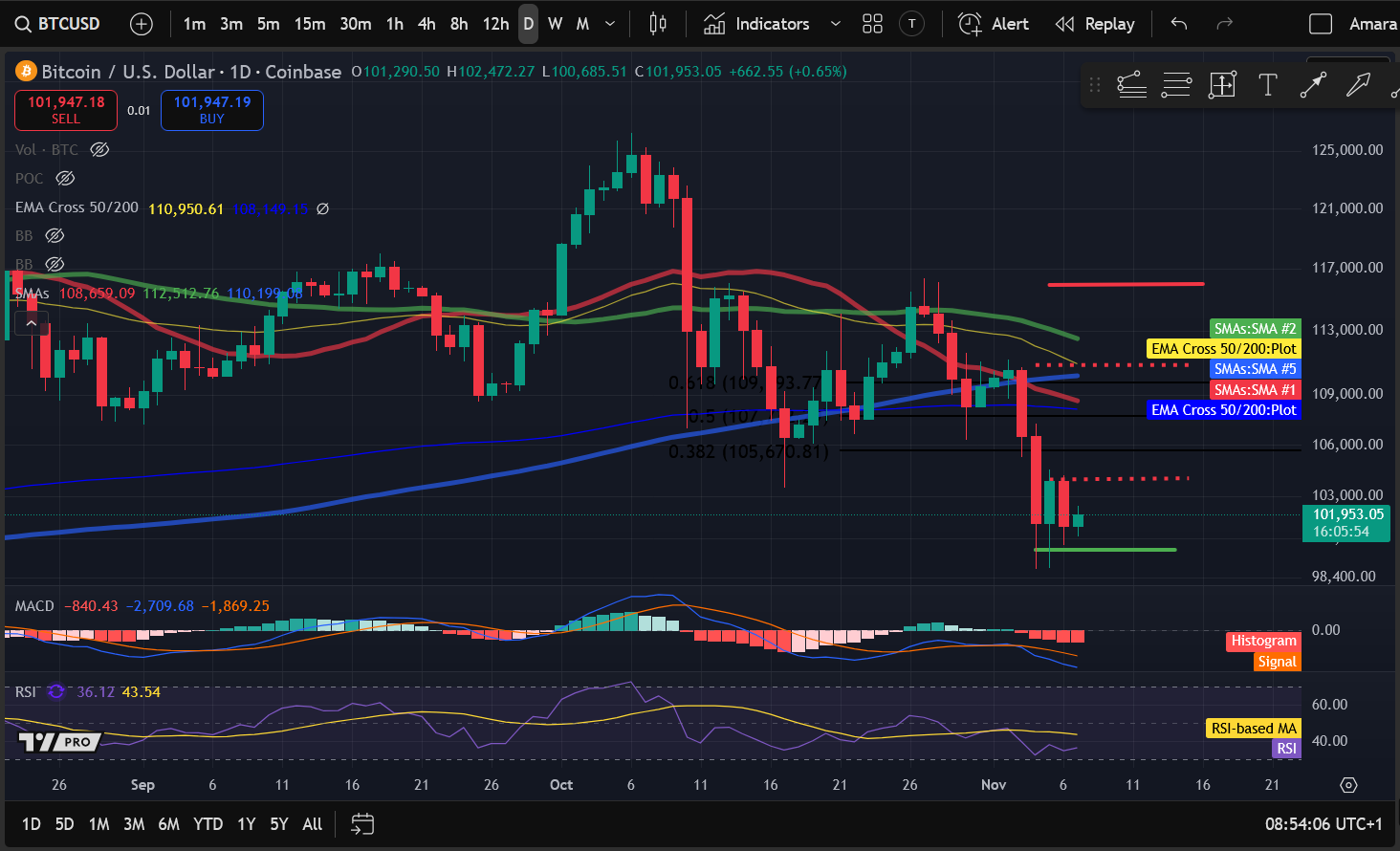Click the plus icon to add a symbol
The height and width of the screenshot is (851, 1400).
point(142,23)
